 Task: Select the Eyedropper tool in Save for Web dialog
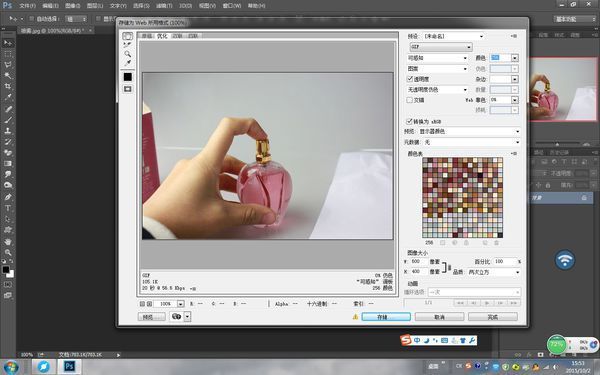[x=127, y=62]
